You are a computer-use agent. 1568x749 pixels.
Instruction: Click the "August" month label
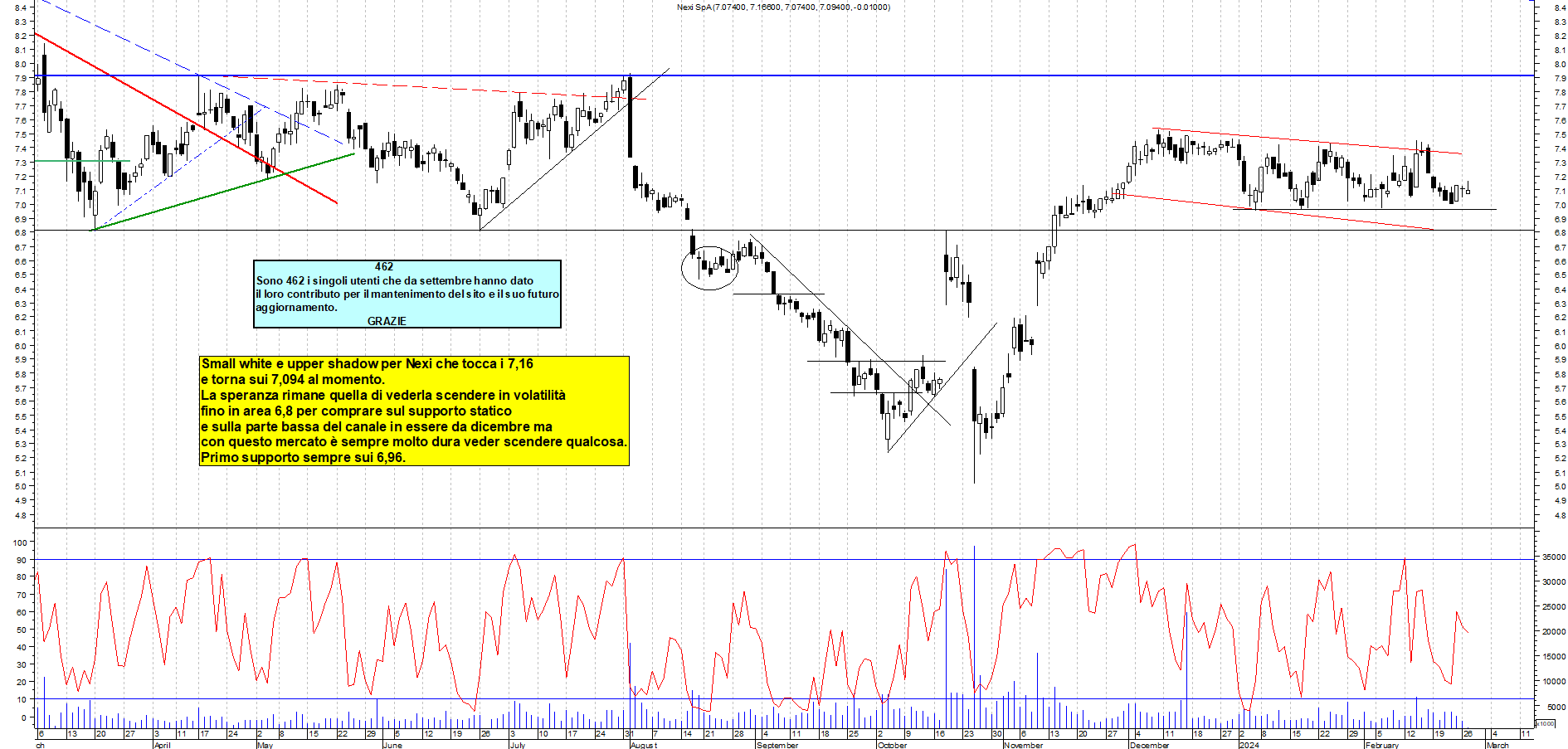pyautogui.click(x=644, y=745)
